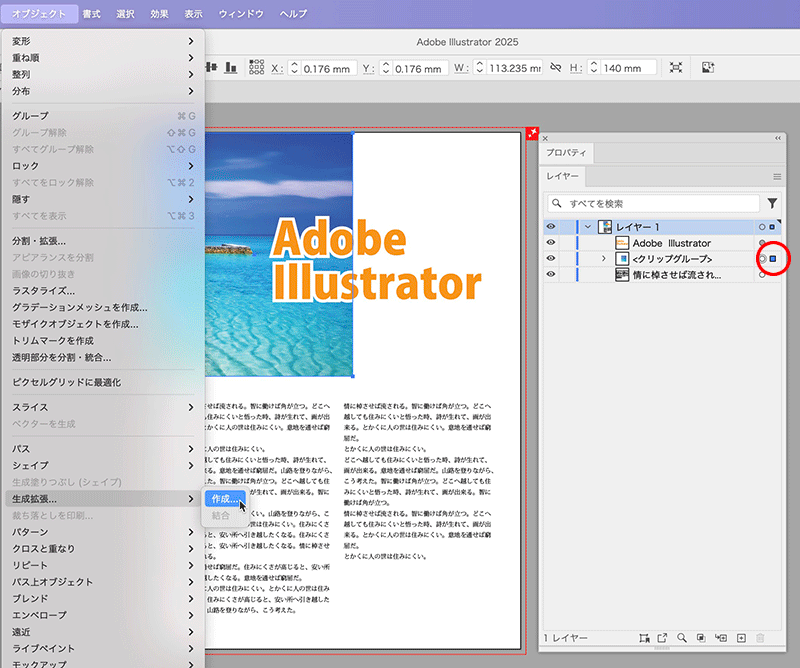Choose グループ from the Object menu
Screen dimensions: 800x668
(x=103, y=116)
